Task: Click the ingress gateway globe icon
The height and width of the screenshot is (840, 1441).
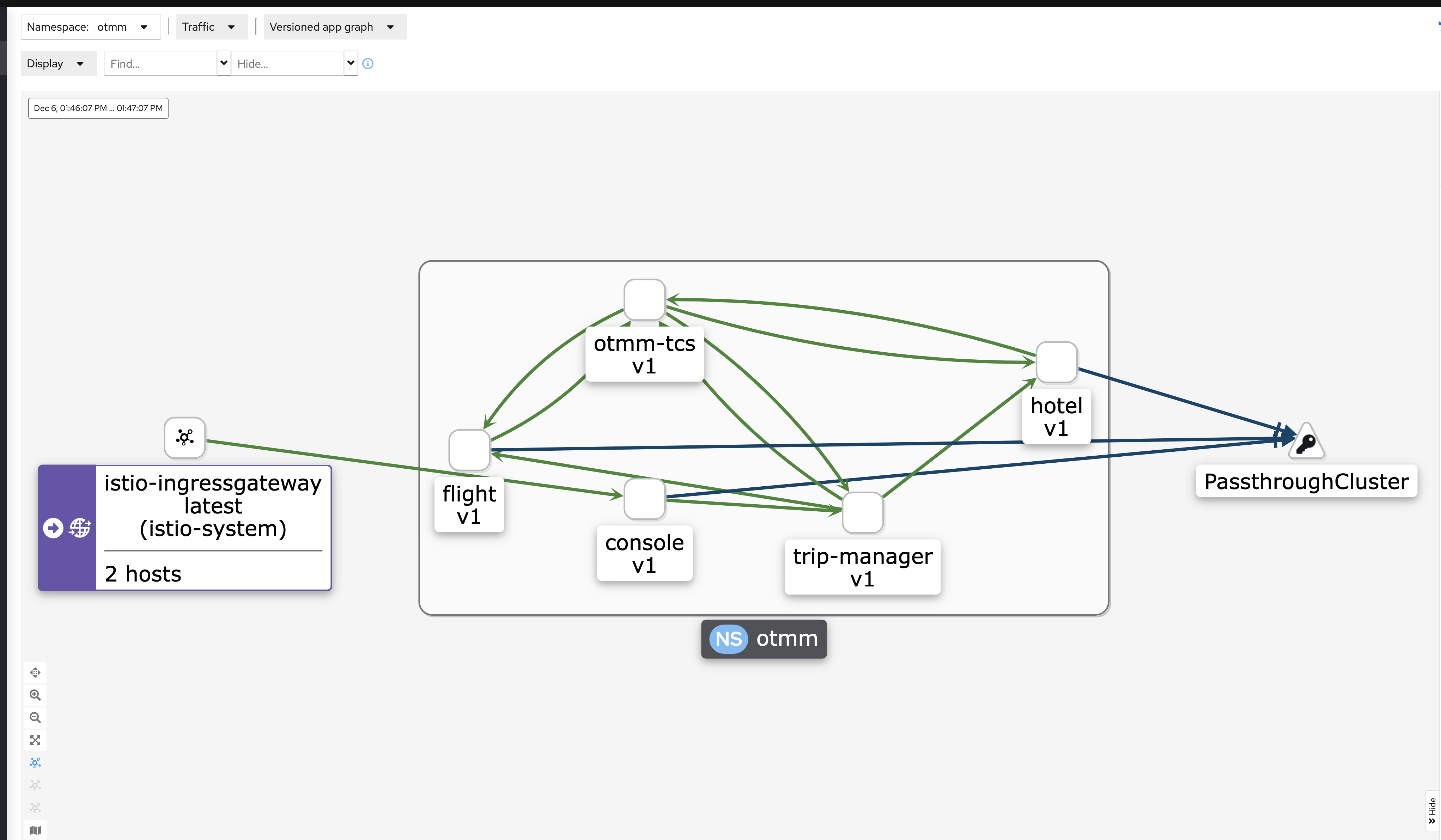Action: (x=80, y=527)
